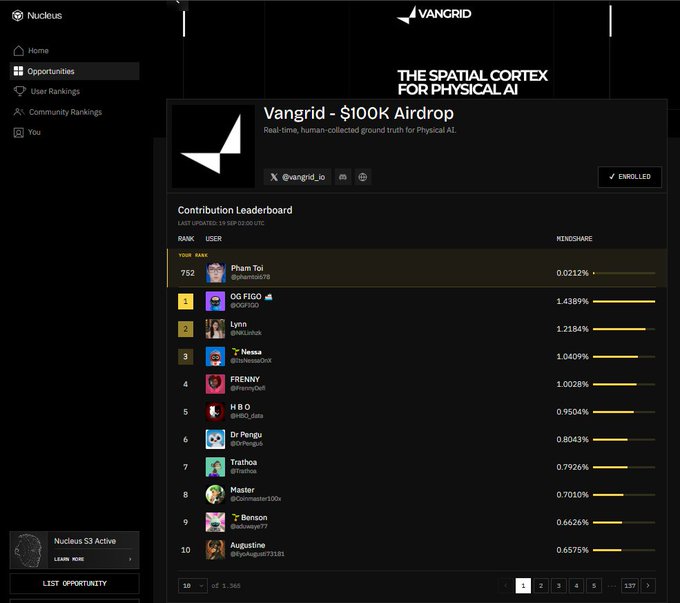This screenshot has width=680, height=603.
Task: Click the FRENNY user name
Action: coord(245,379)
